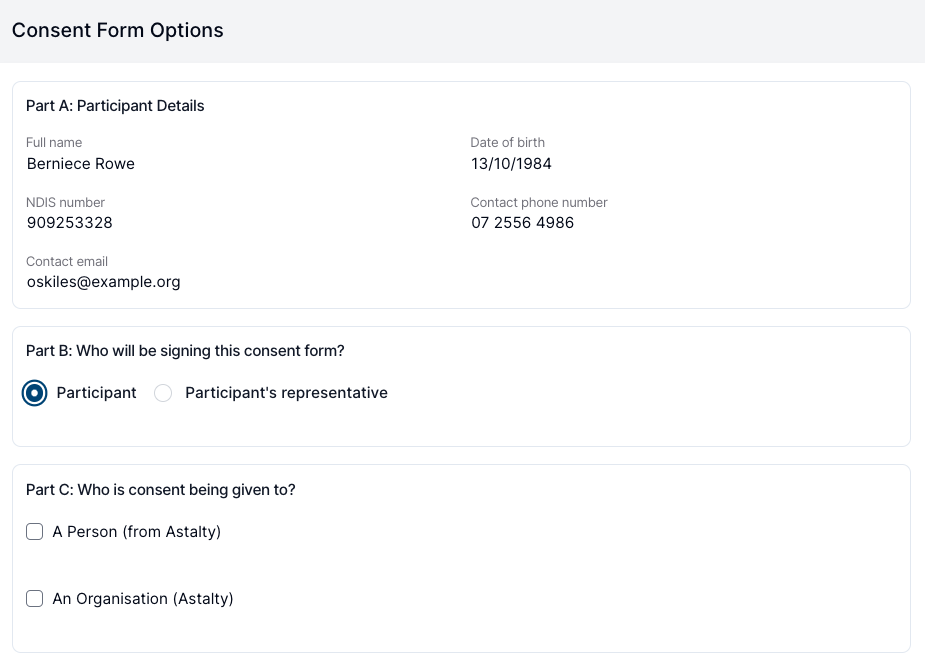Choose Participant's representative as the signer
This screenshot has height=668, width=925.
pyautogui.click(x=164, y=394)
